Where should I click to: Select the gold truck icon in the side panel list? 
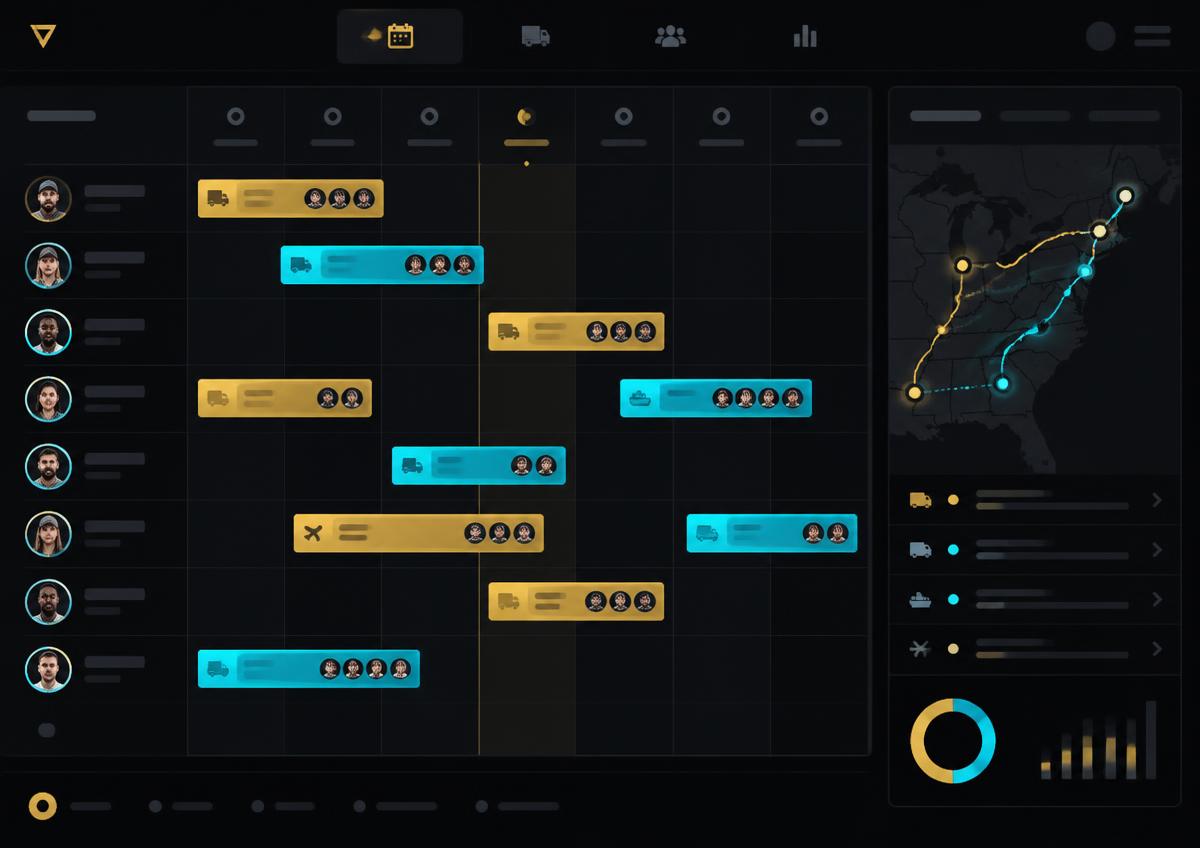[x=921, y=500]
